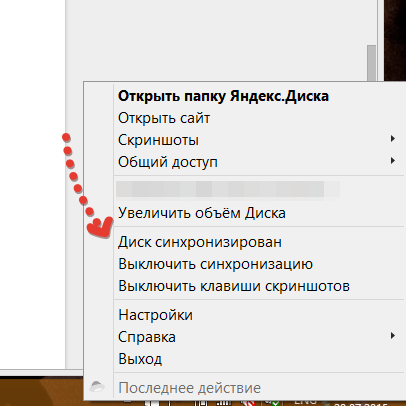Select the Скриншоты menu item
This screenshot has height=406, width=406.
tap(158, 140)
